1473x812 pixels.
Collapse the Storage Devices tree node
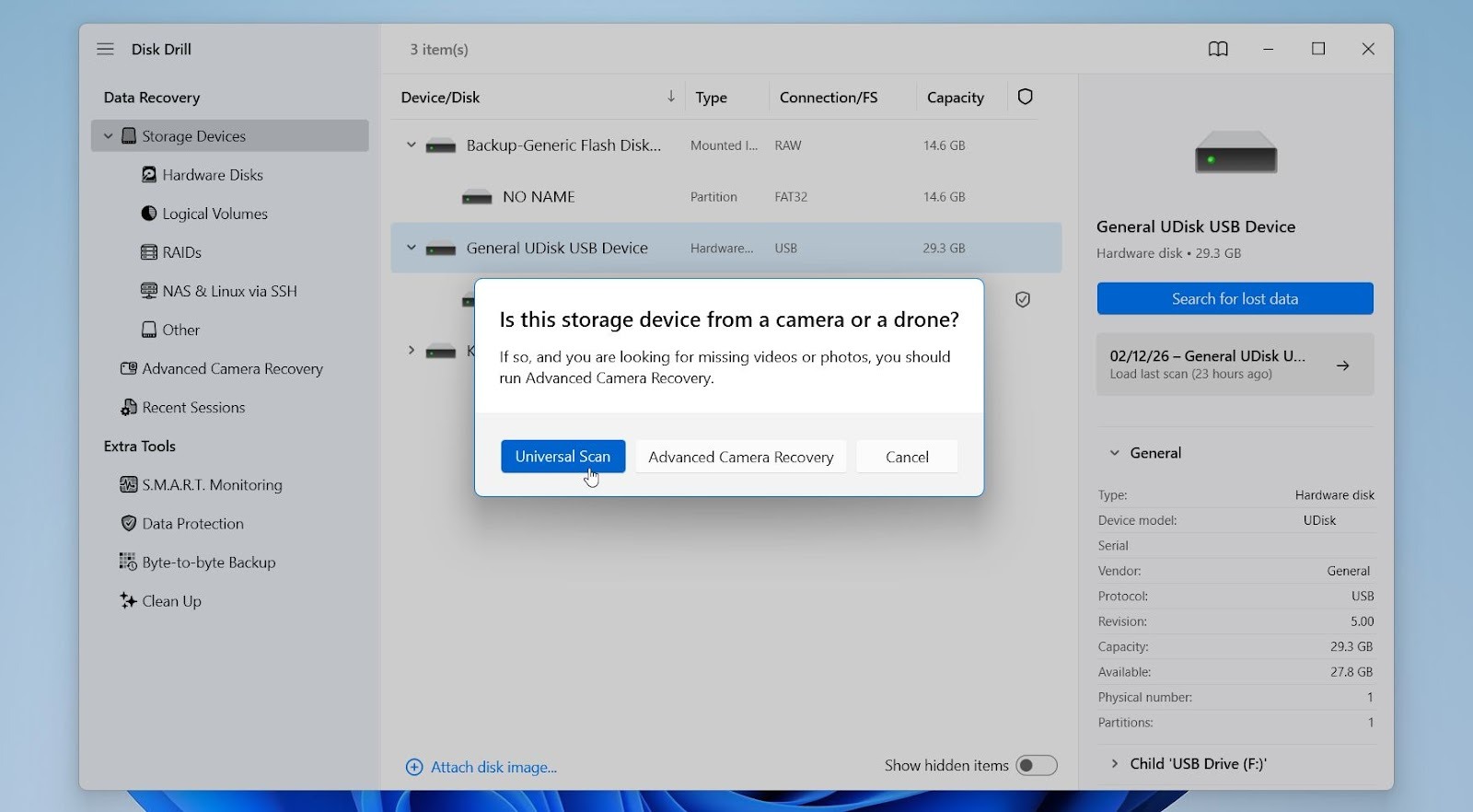click(x=109, y=136)
